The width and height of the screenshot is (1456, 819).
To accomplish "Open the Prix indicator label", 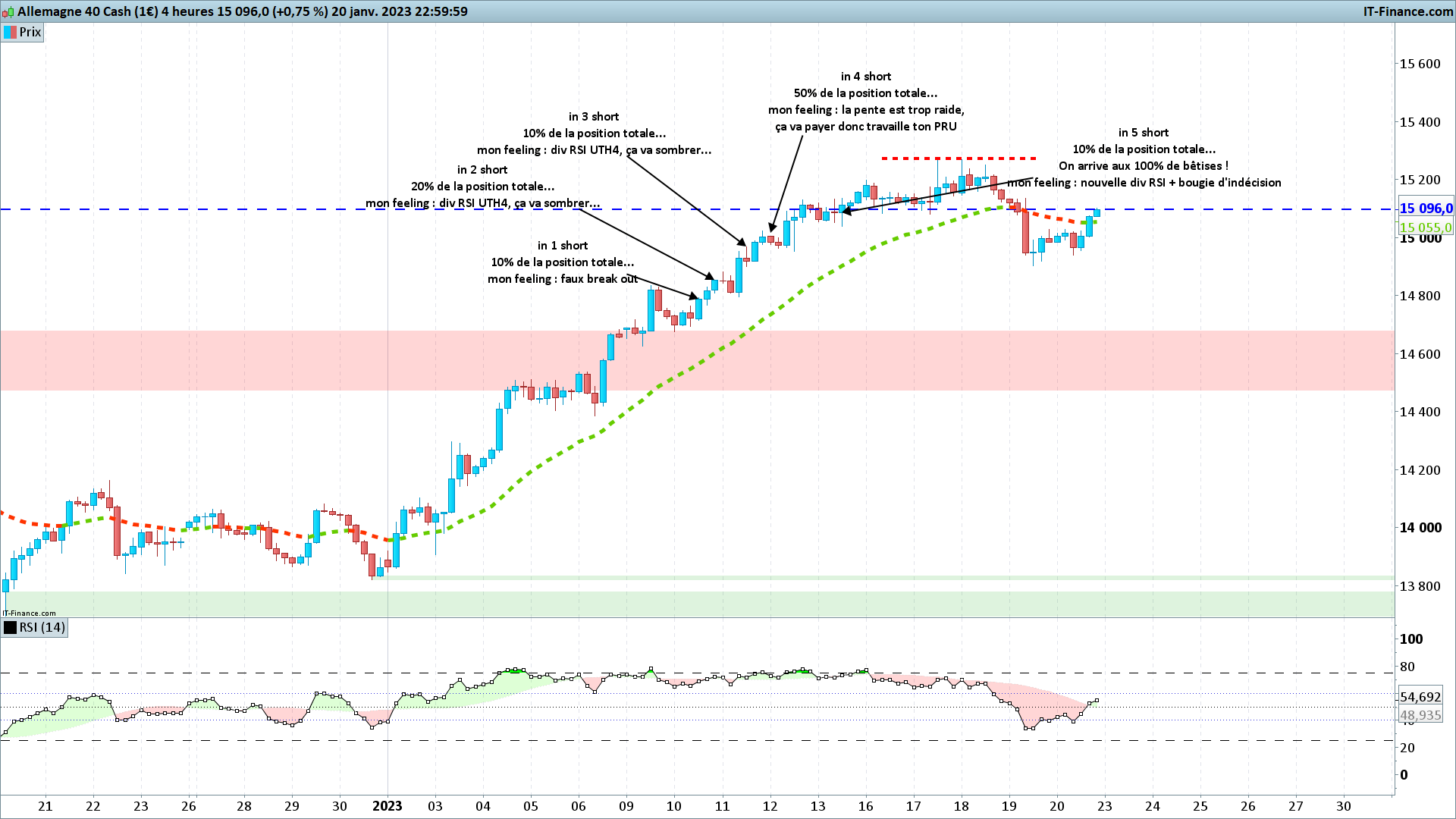I will (x=30, y=32).
